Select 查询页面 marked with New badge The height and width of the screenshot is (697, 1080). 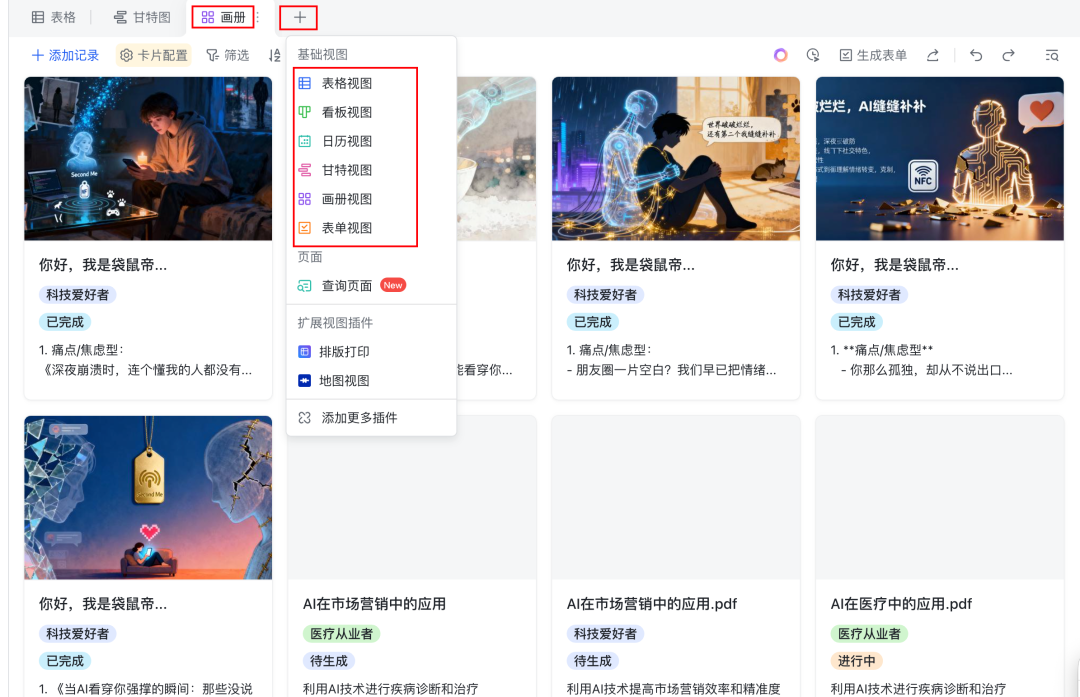(341, 285)
